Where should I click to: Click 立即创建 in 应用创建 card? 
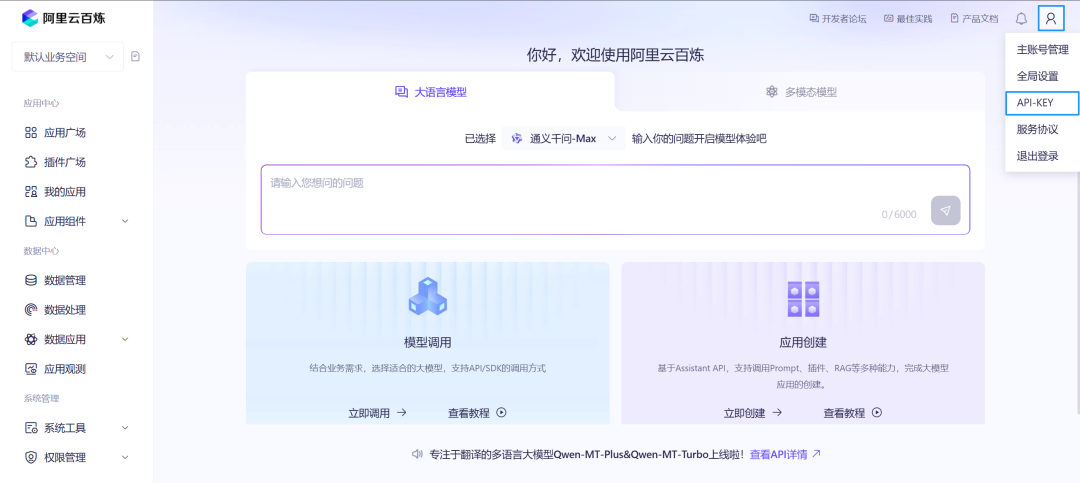753,413
